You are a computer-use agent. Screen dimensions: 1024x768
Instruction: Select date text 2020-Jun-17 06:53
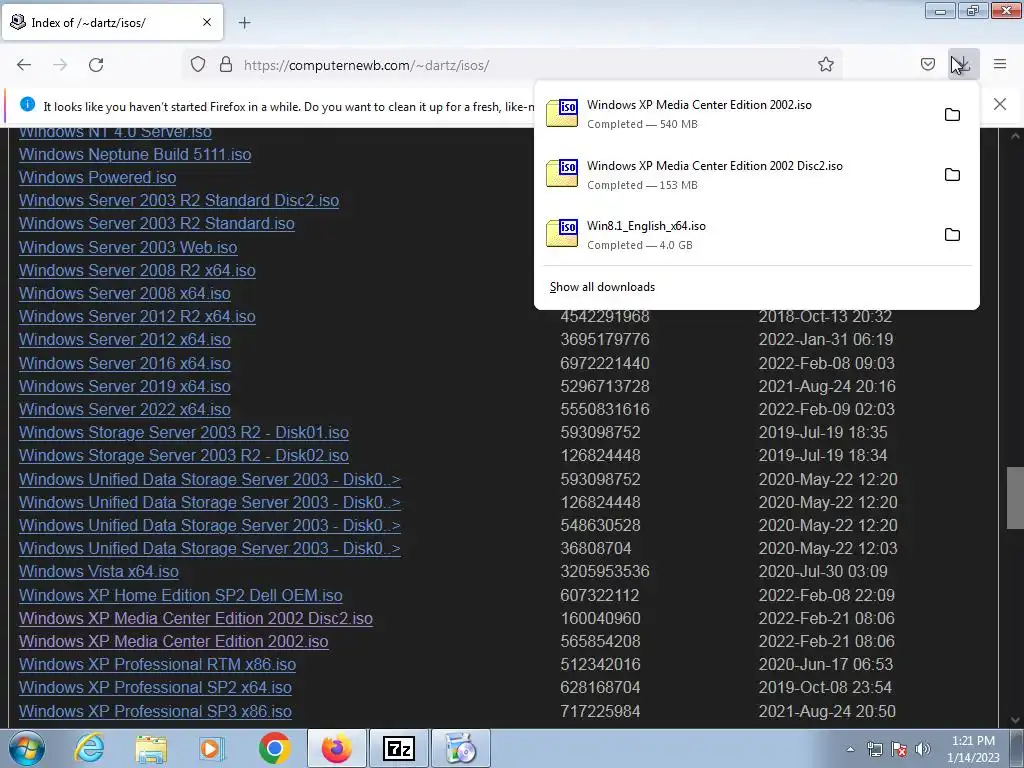(x=825, y=664)
